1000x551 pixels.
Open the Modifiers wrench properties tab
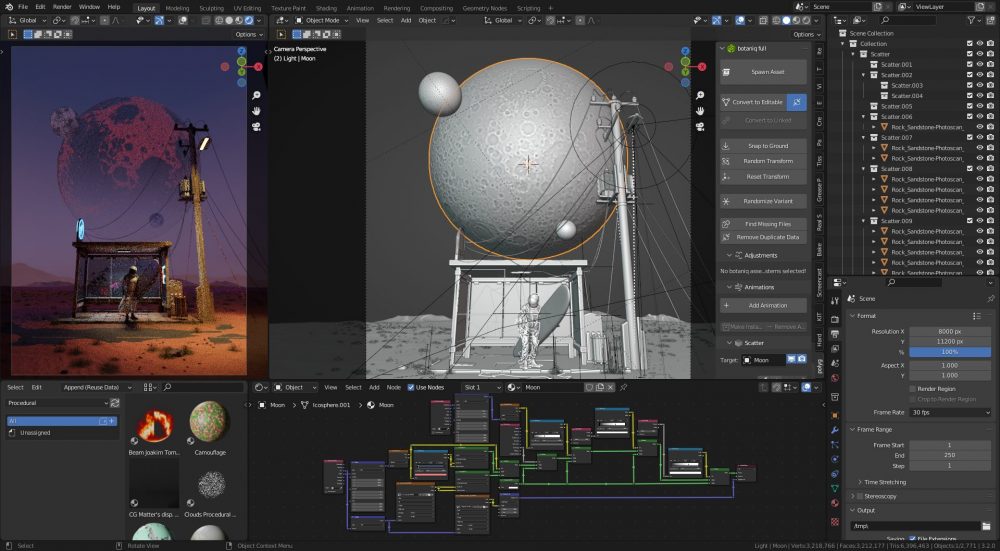click(x=835, y=430)
